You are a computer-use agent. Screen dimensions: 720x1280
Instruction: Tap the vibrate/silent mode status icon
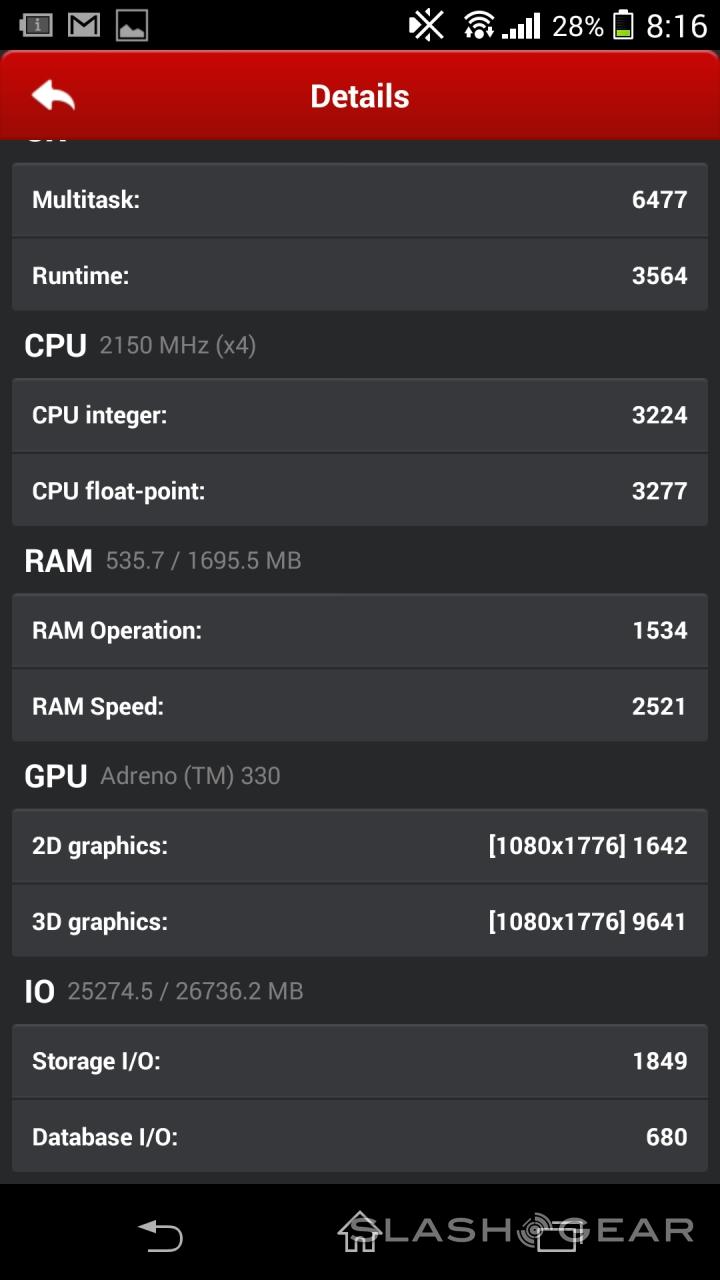(428, 25)
